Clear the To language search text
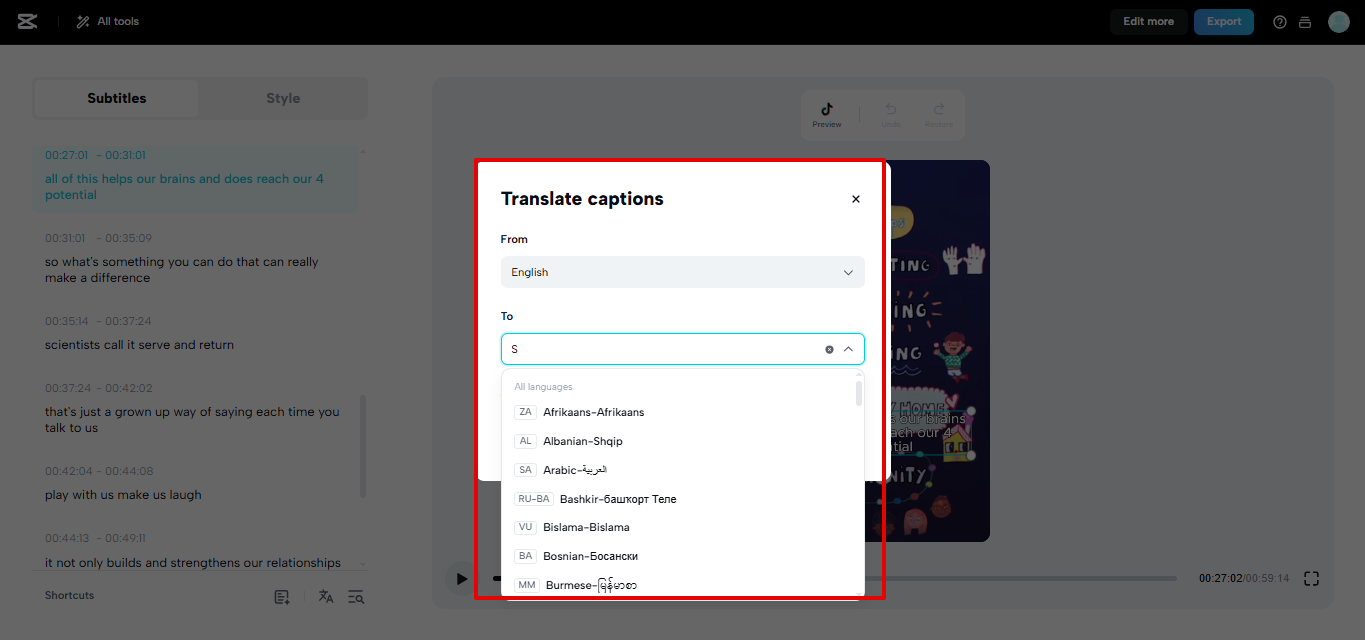 pyautogui.click(x=829, y=349)
